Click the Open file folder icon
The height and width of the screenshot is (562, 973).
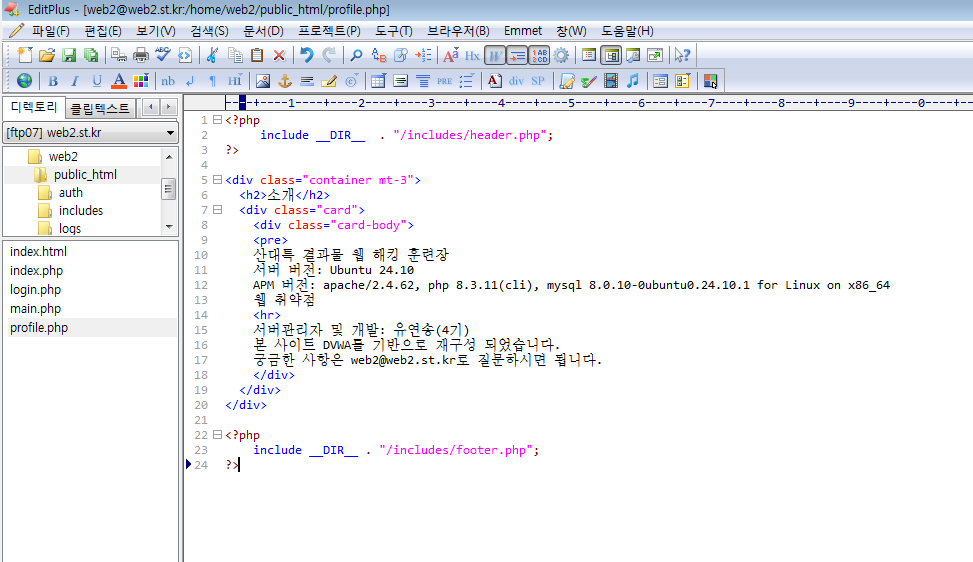tap(47, 55)
